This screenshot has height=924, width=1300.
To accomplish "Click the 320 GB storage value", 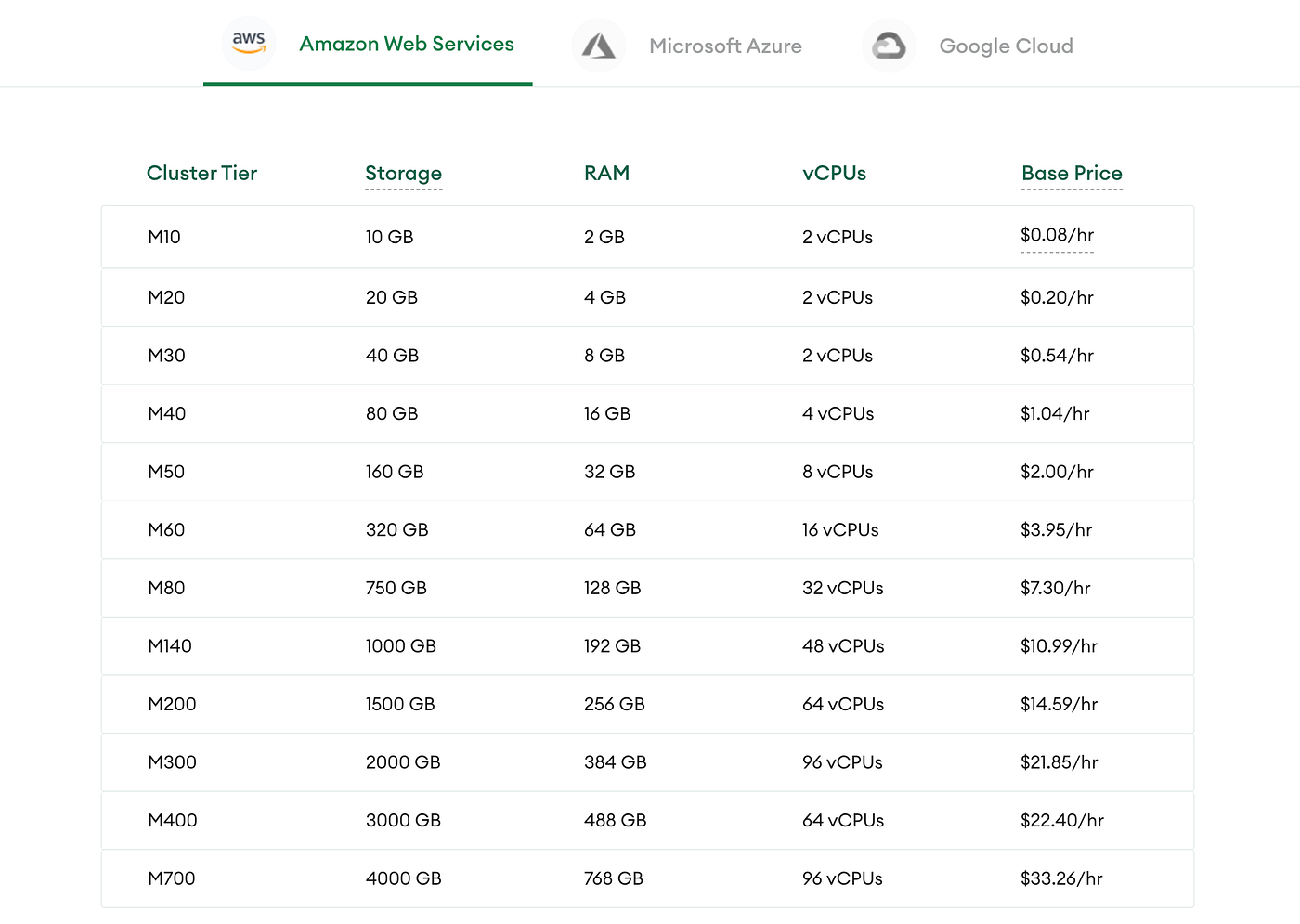I will tap(397, 529).
